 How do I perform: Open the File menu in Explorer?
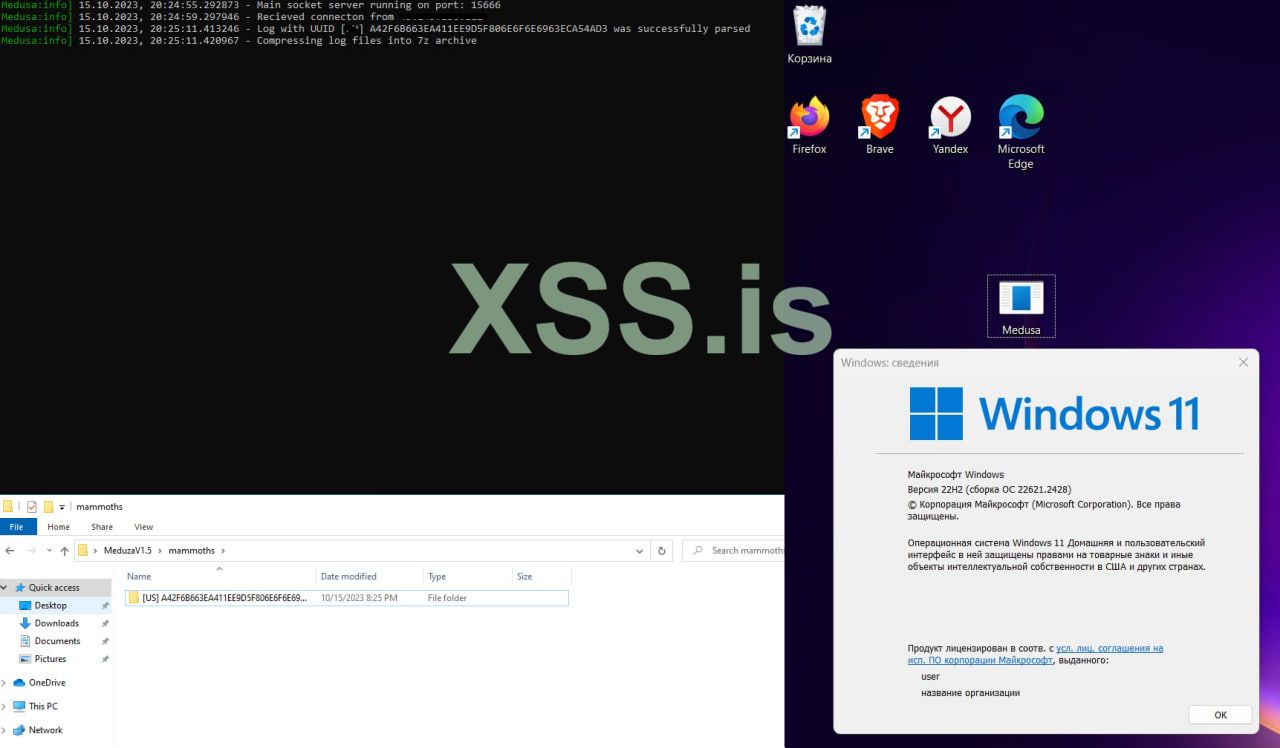coord(17,526)
